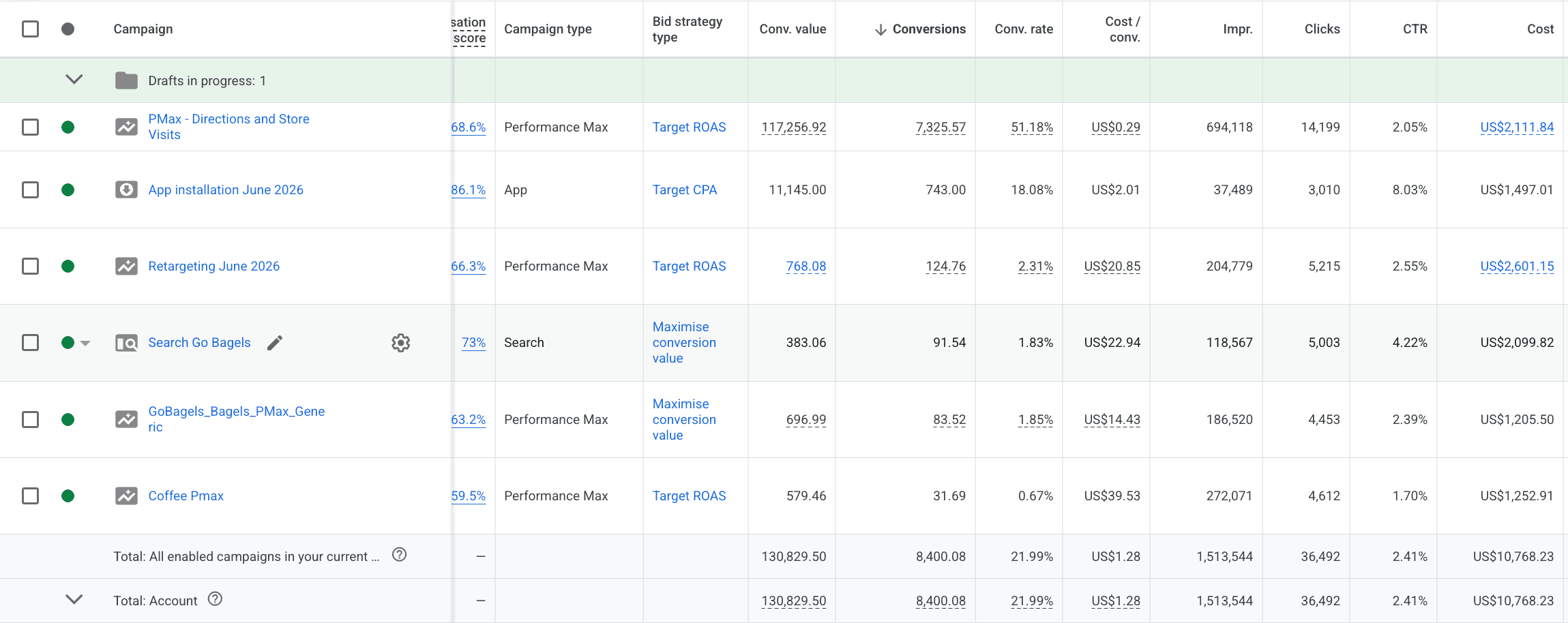Screen dimensions: 1568x623
Task: Sort by the Campaign type column header
Action: [548, 29]
